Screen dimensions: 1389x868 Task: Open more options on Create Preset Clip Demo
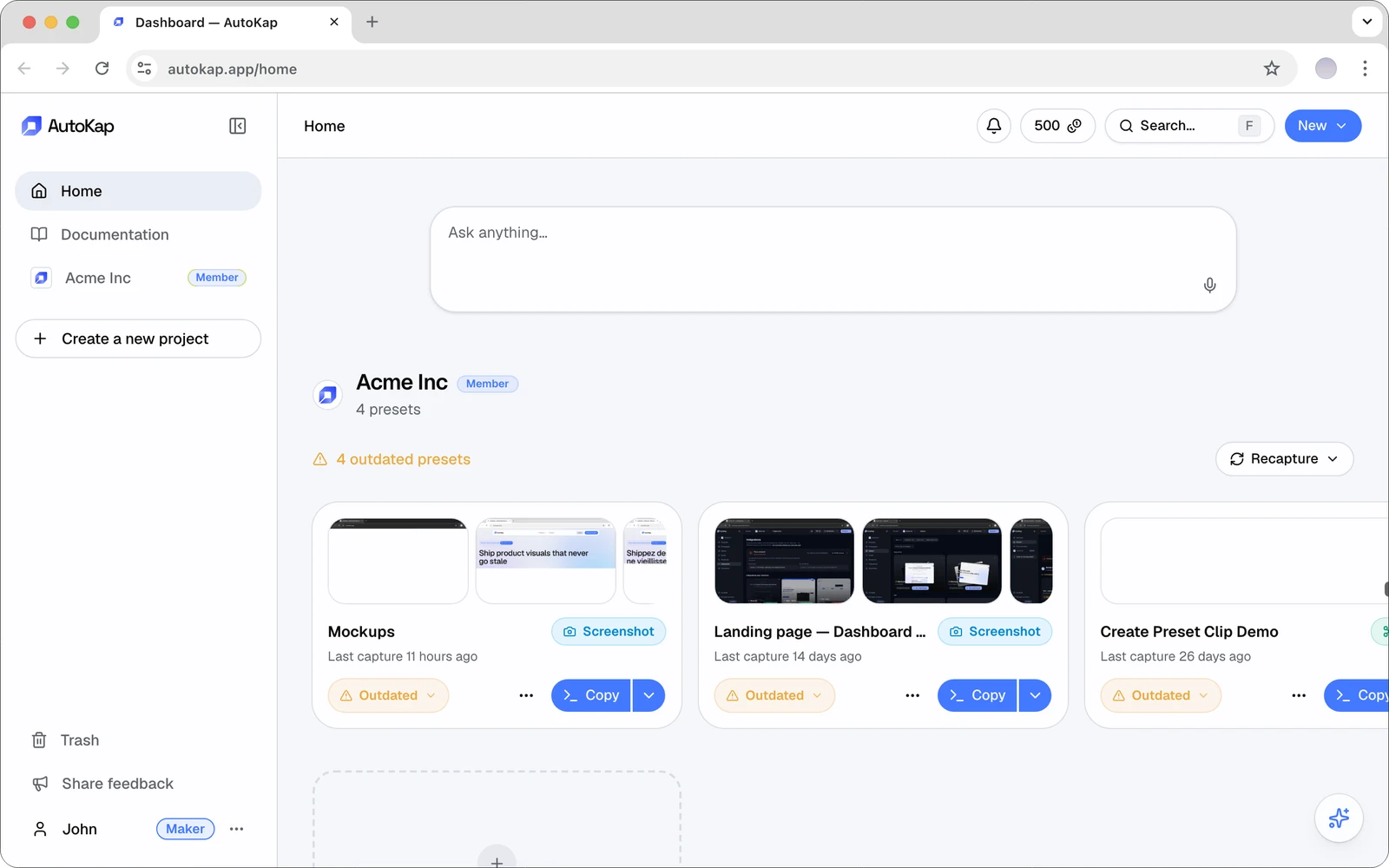(1299, 695)
